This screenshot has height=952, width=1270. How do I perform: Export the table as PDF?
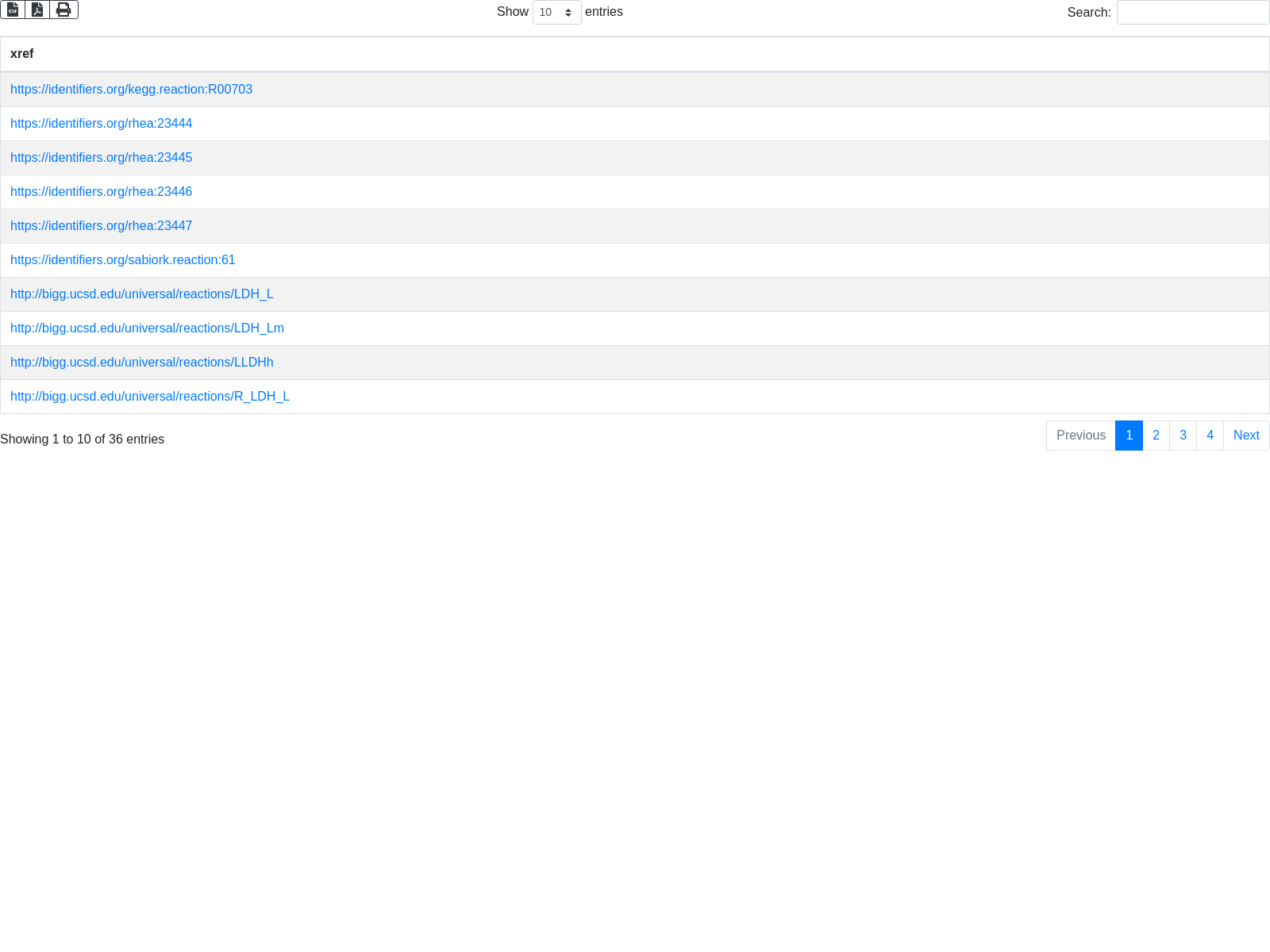click(37, 10)
